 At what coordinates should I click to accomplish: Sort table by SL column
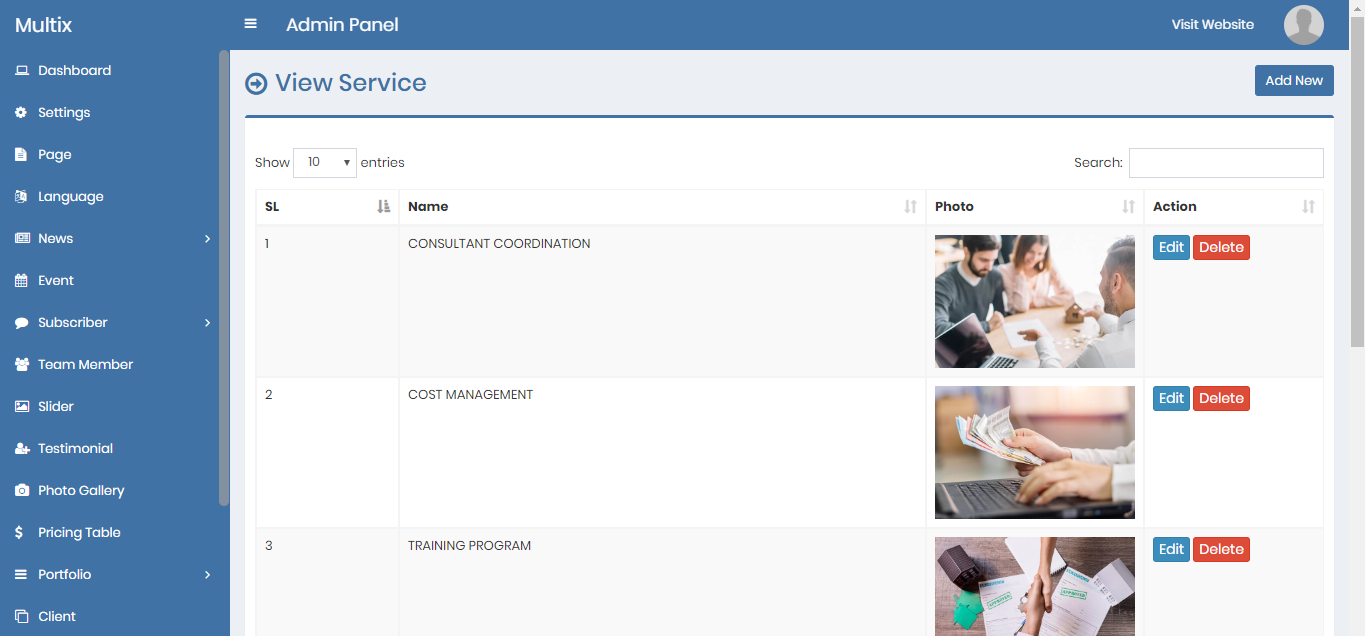pos(327,207)
